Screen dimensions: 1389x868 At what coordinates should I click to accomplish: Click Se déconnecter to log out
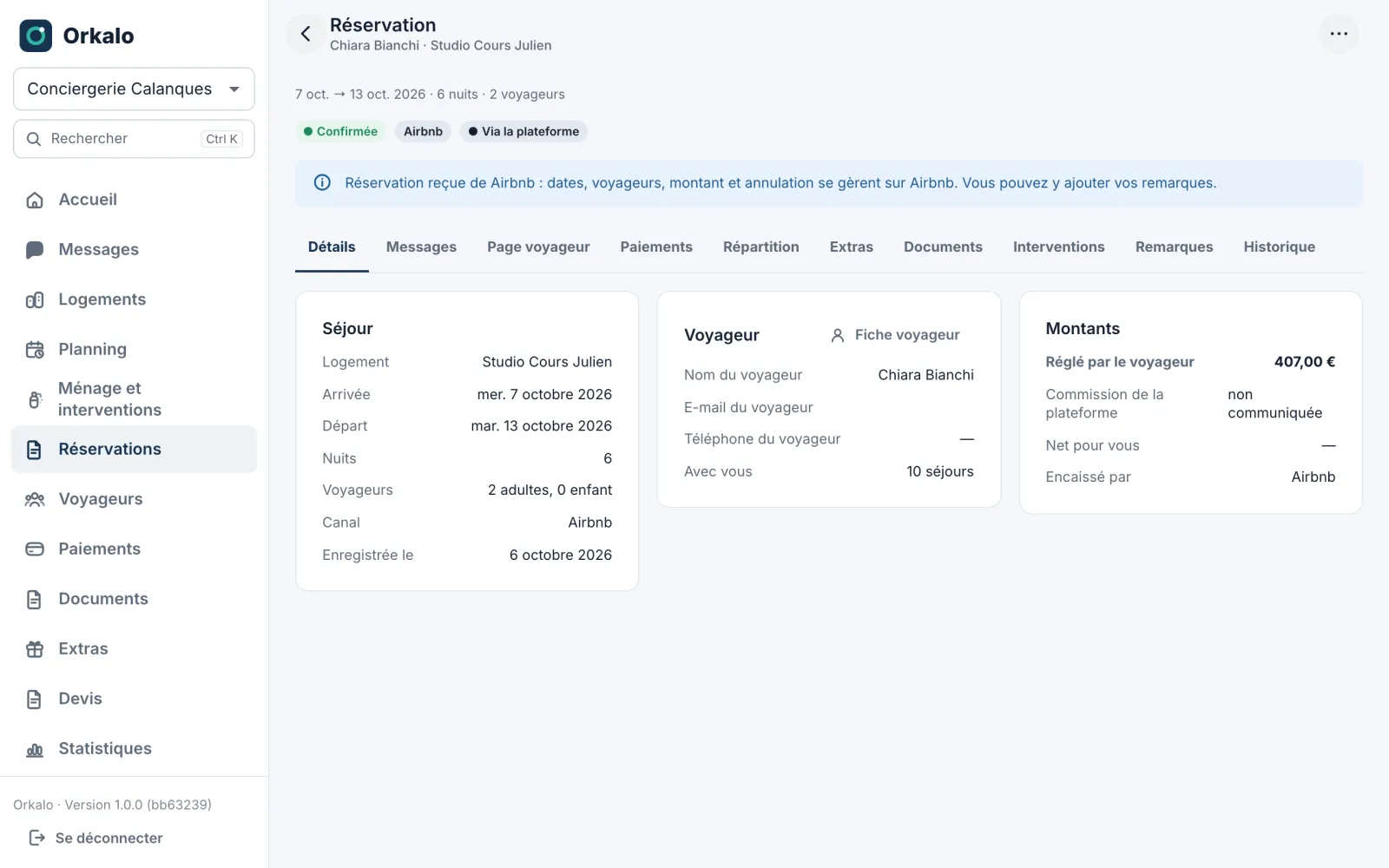95,838
